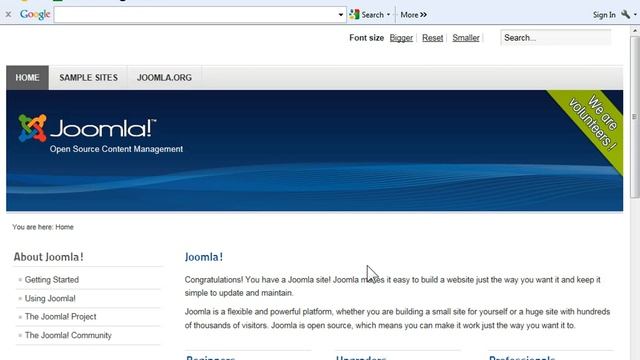Click the Joomla! article heading

point(204,257)
